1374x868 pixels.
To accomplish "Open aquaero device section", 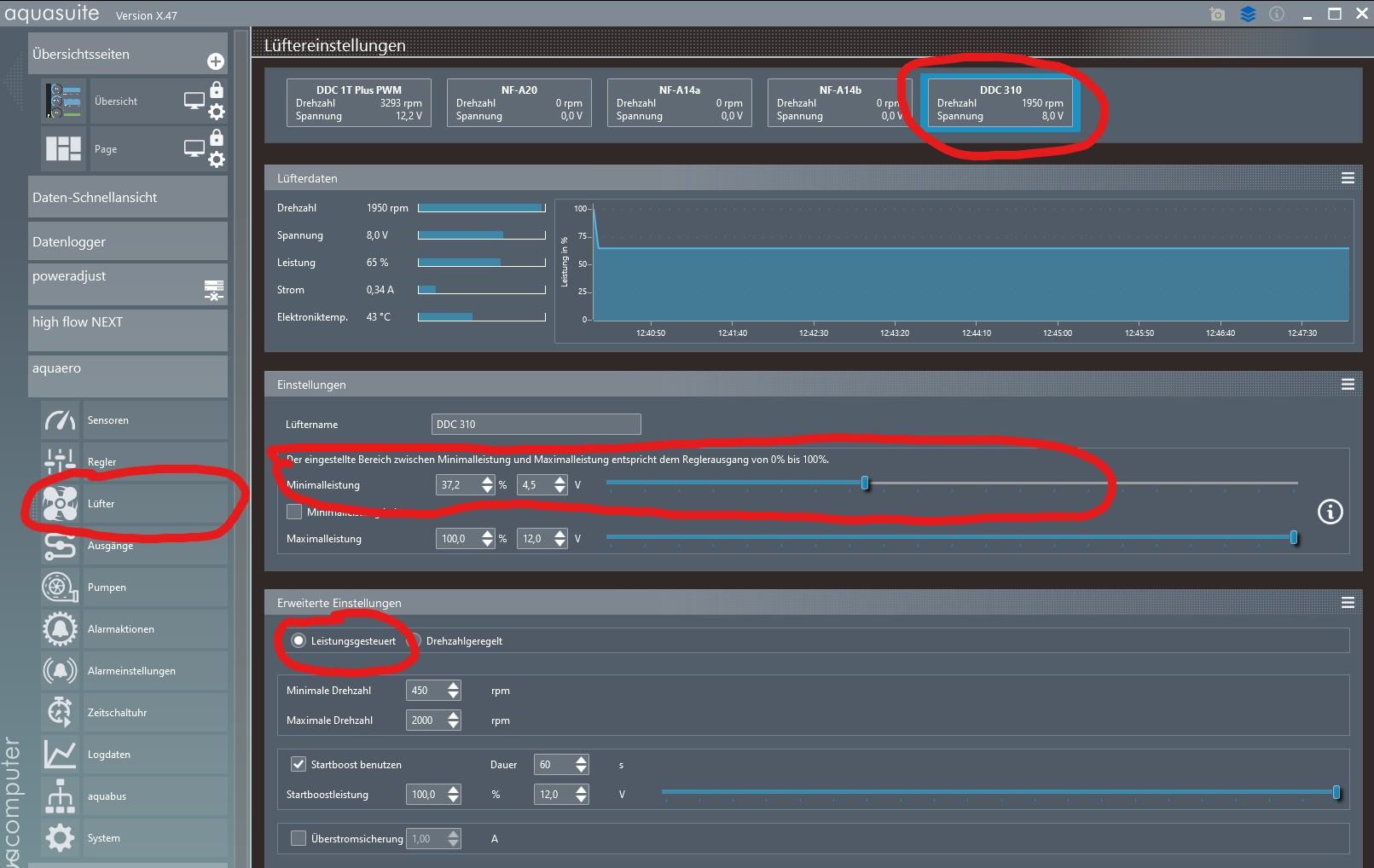I will pos(128,376).
